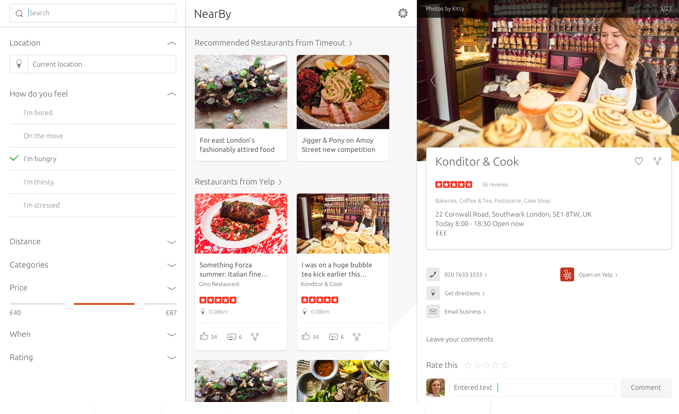Click the Comment button
Screen dimensions: 679x414
point(646,388)
